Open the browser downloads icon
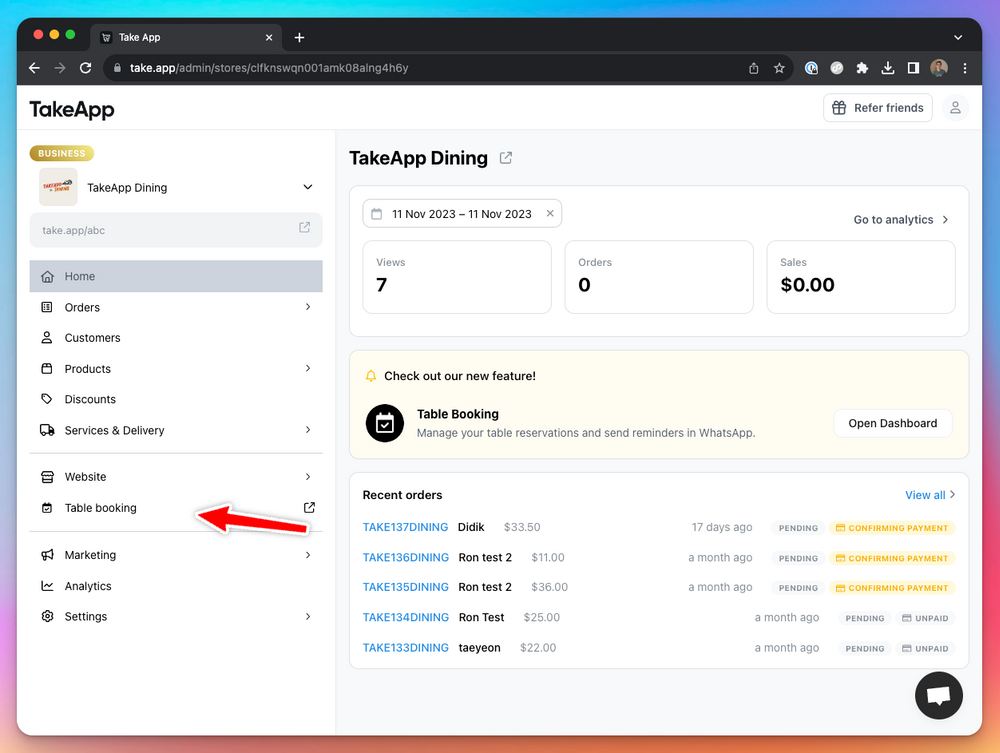The image size is (1000, 753). click(887, 68)
